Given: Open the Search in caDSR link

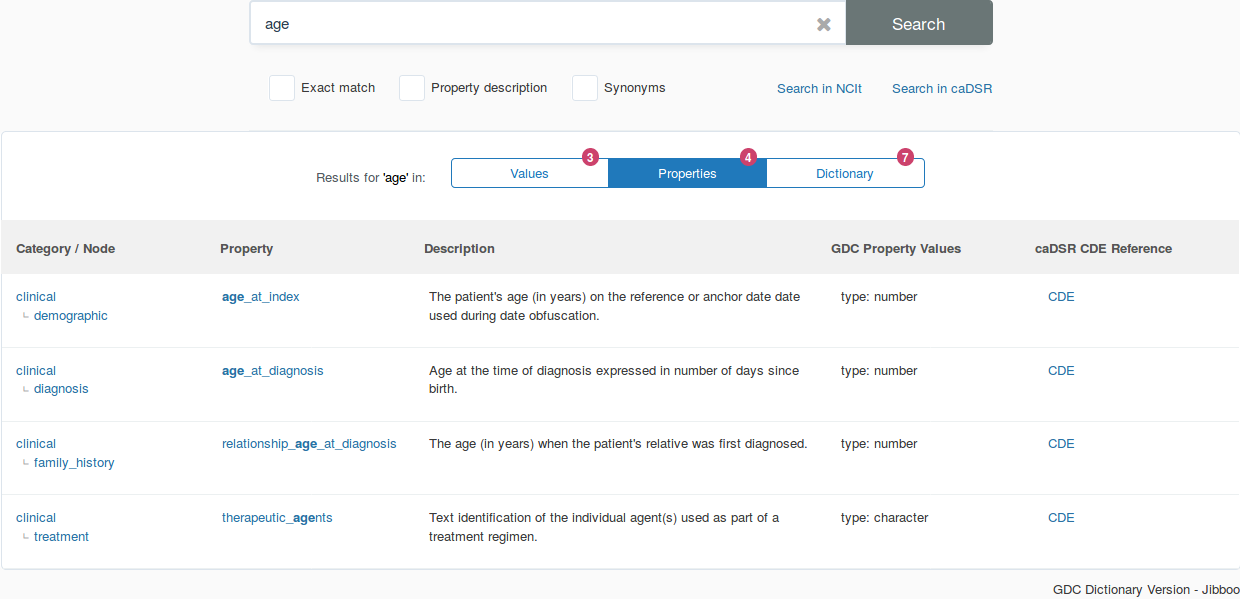Looking at the screenshot, I should coord(941,89).
